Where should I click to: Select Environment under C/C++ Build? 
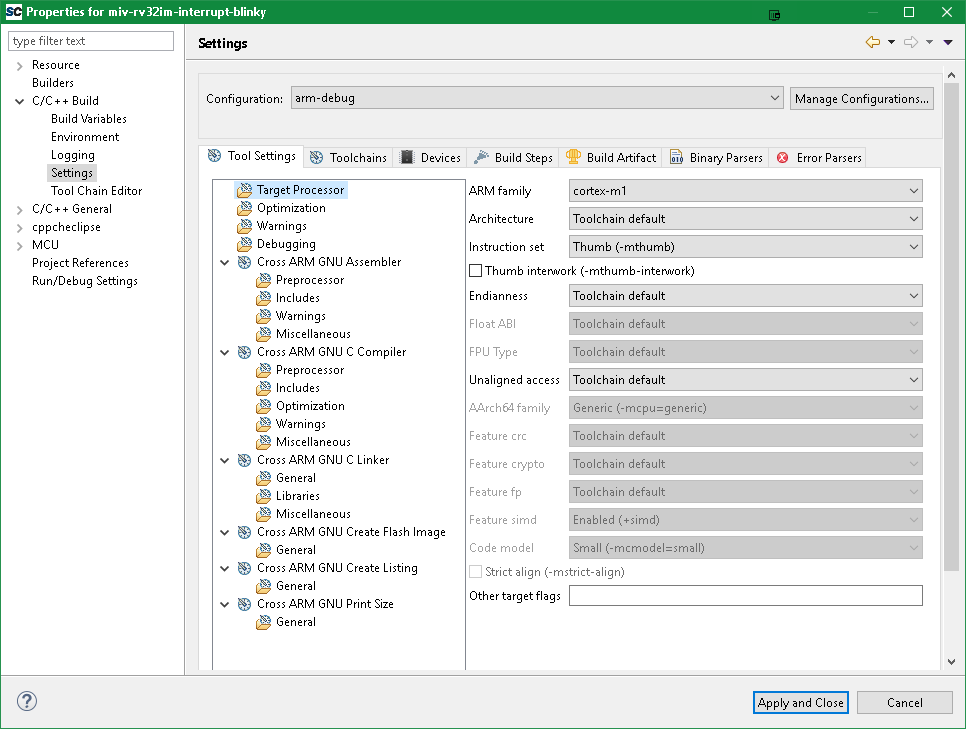pos(85,137)
